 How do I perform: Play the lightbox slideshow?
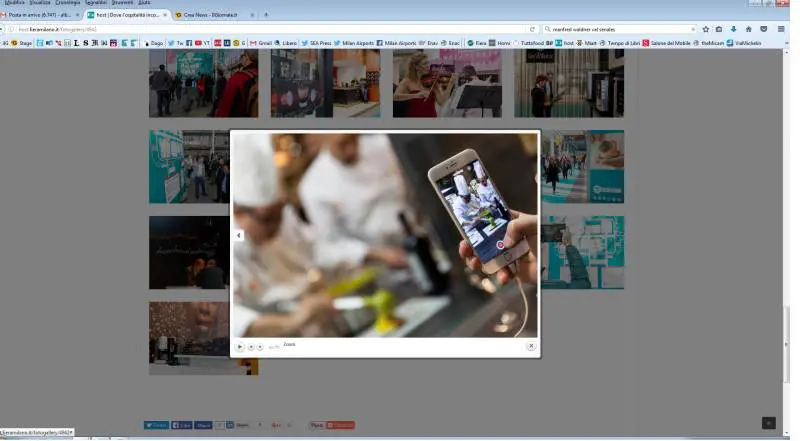[x=240, y=346]
